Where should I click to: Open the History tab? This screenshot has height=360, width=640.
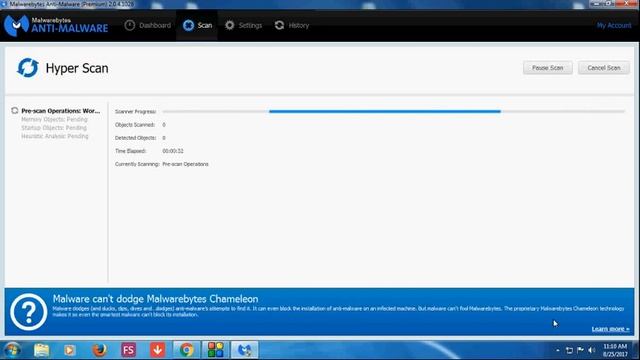point(291,25)
